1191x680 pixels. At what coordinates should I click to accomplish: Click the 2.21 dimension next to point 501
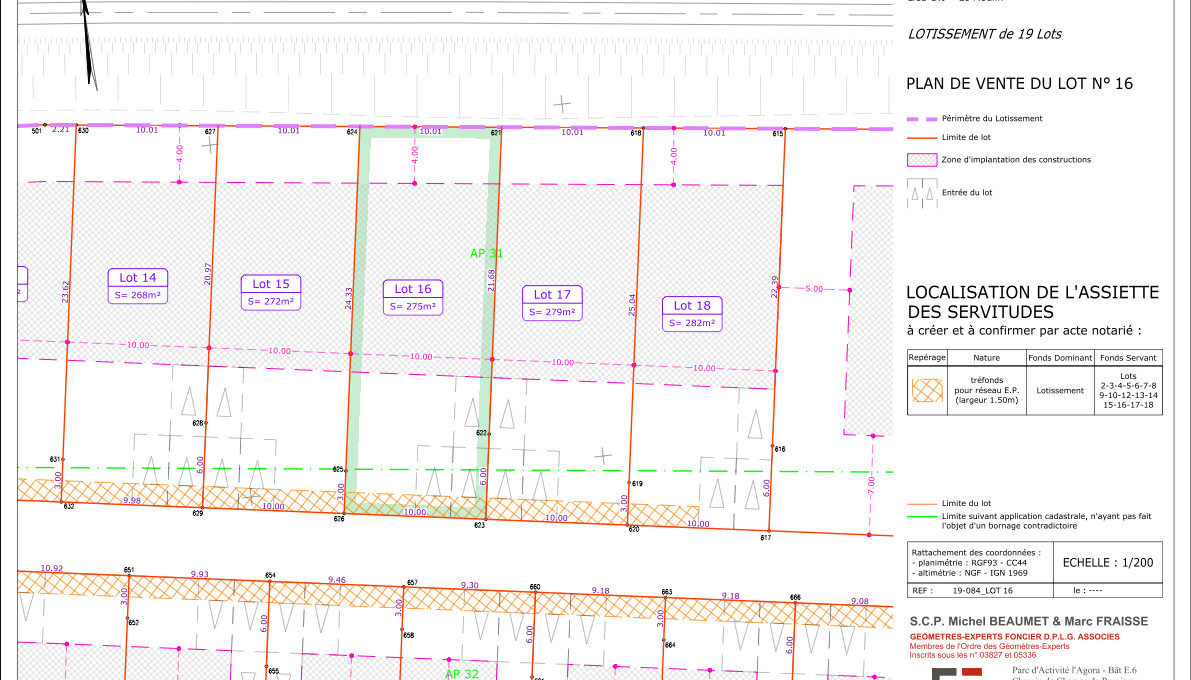click(x=60, y=129)
